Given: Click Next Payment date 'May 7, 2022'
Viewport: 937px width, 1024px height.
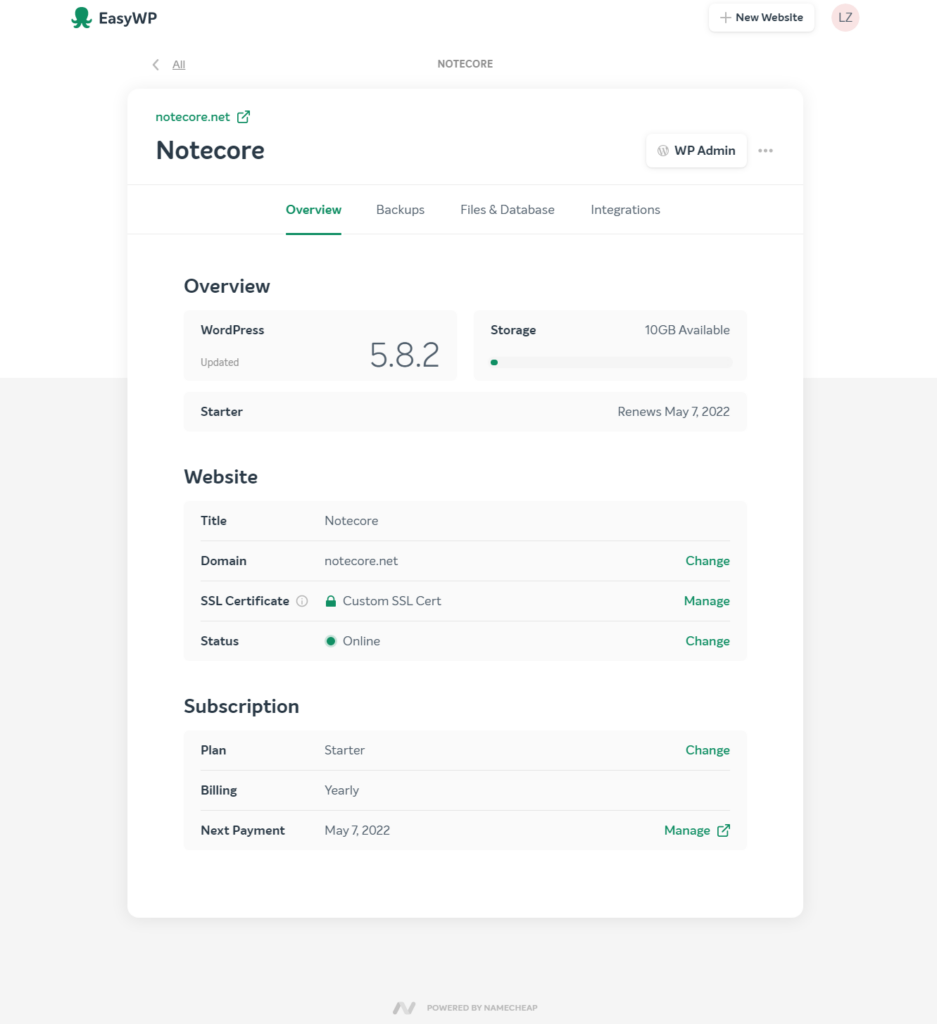Looking at the screenshot, I should pos(357,831).
